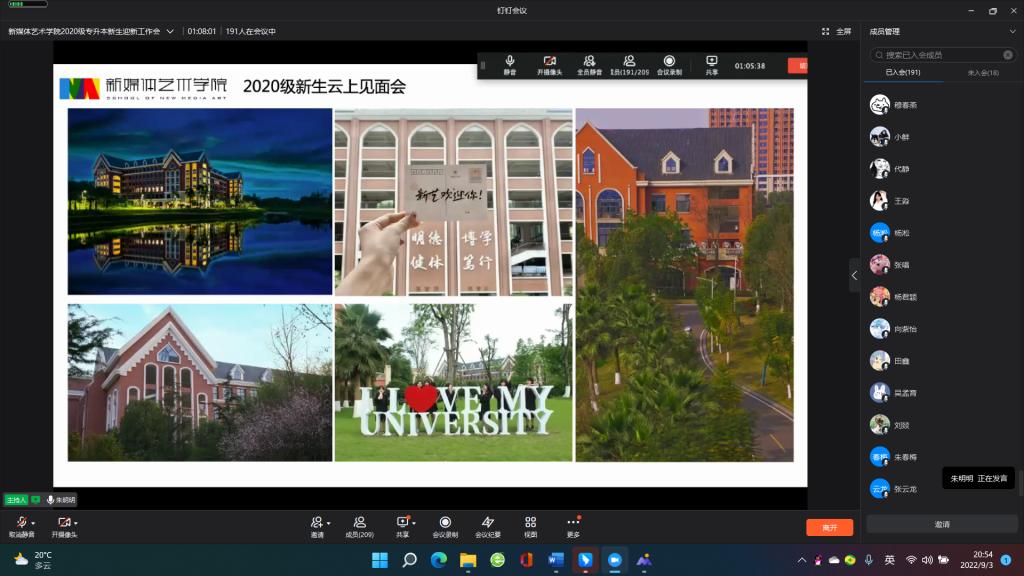Screen dimensions: 1024x576
Task: Switch to the Not joined 未入会(18) tab
Action: [982, 73]
